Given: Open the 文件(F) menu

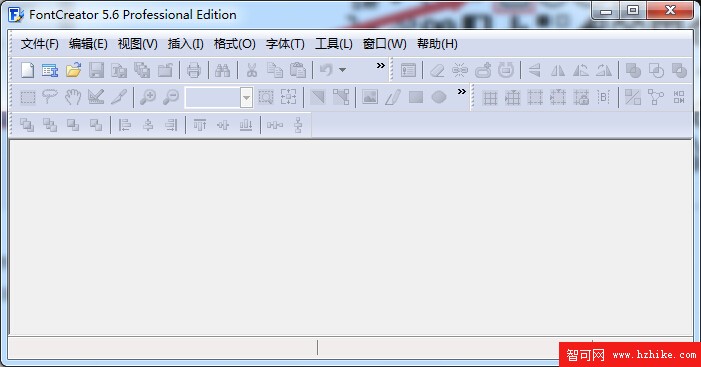Looking at the screenshot, I should click(39, 44).
